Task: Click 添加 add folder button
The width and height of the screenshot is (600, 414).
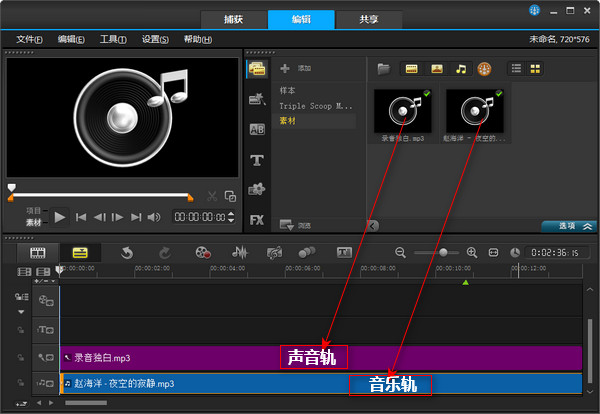Action: coord(295,68)
